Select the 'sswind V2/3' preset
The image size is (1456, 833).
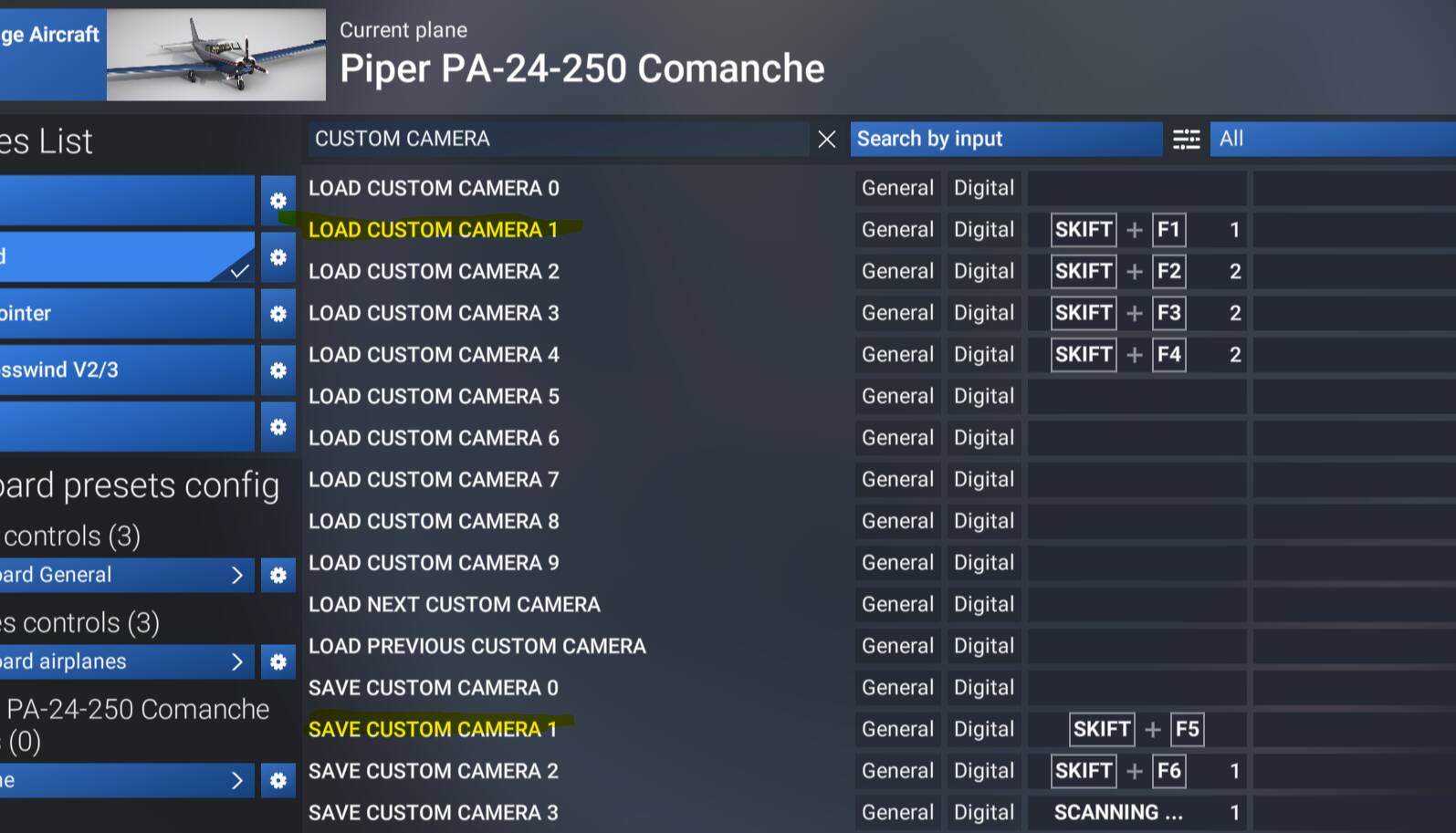click(x=127, y=370)
